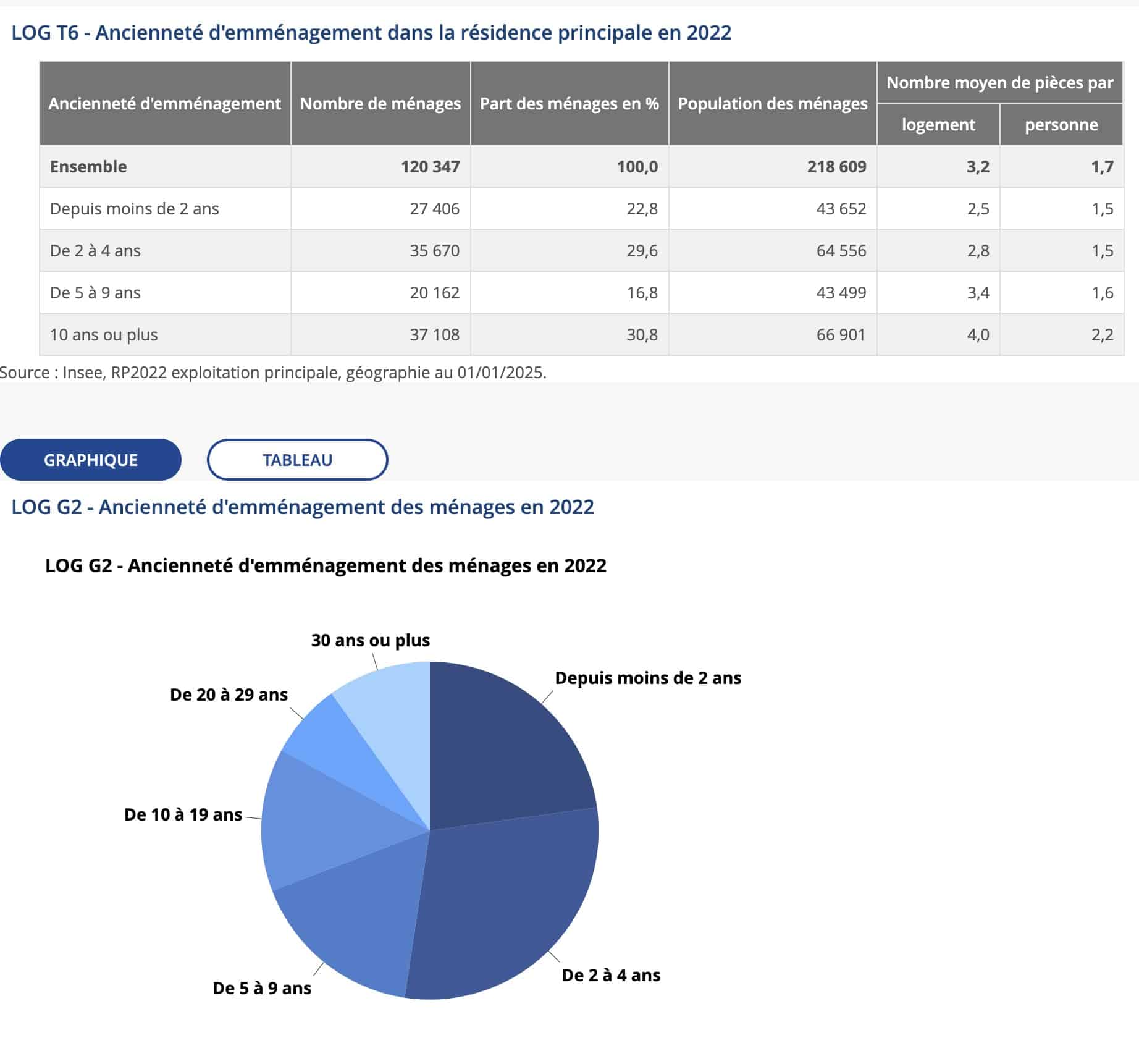Click the '30 ans ou plus' chart label
The height and width of the screenshot is (1064, 1139).
click(370, 640)
